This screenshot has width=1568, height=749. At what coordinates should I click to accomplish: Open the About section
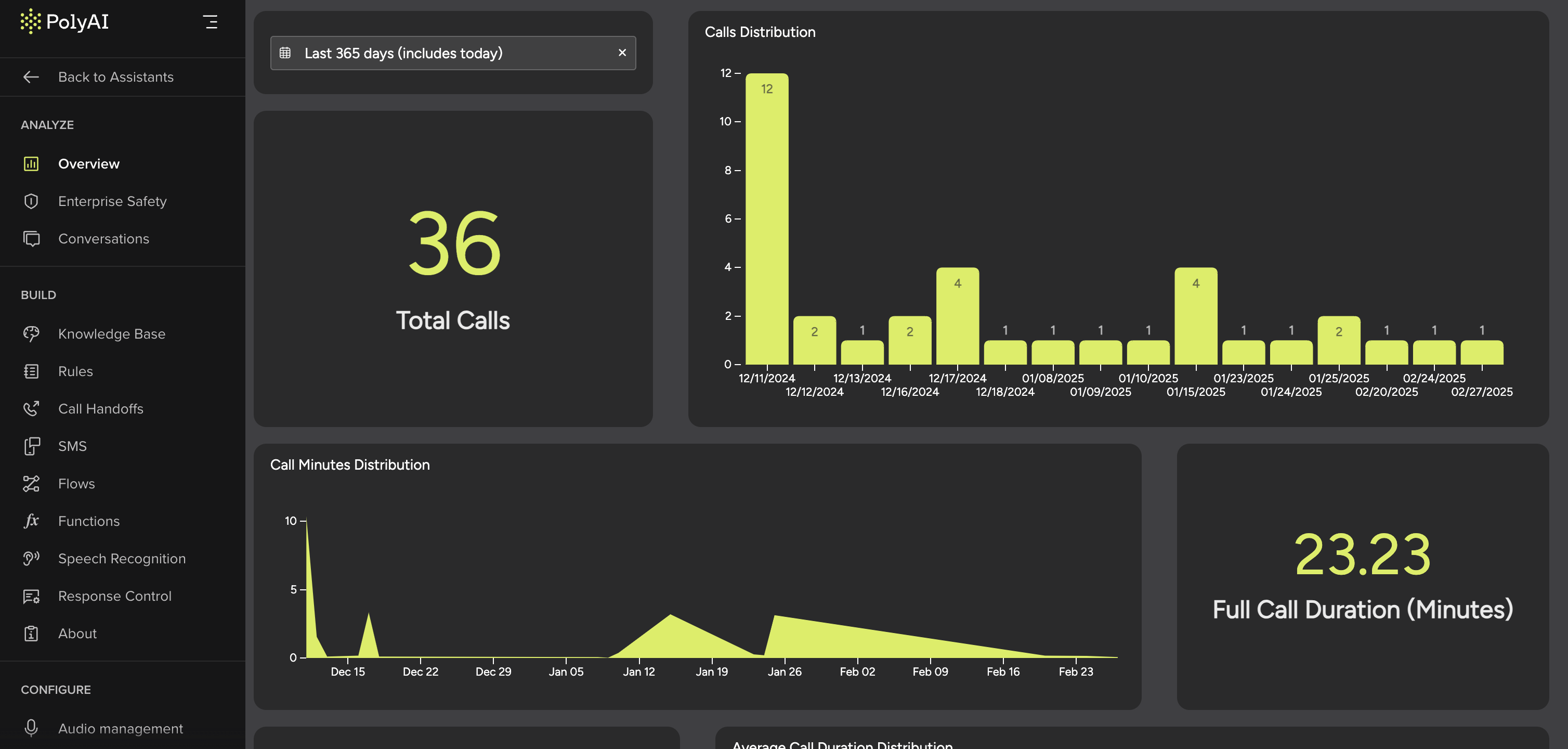(x=77, y=634)
